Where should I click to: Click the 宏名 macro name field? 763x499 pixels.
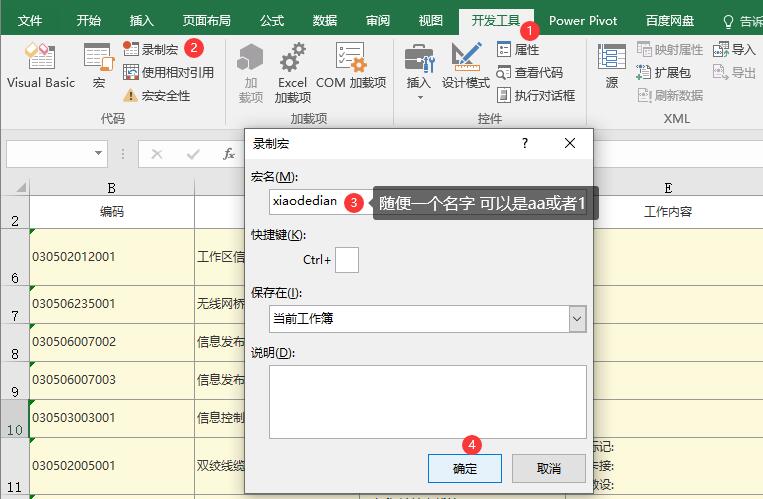coord(305,202)
